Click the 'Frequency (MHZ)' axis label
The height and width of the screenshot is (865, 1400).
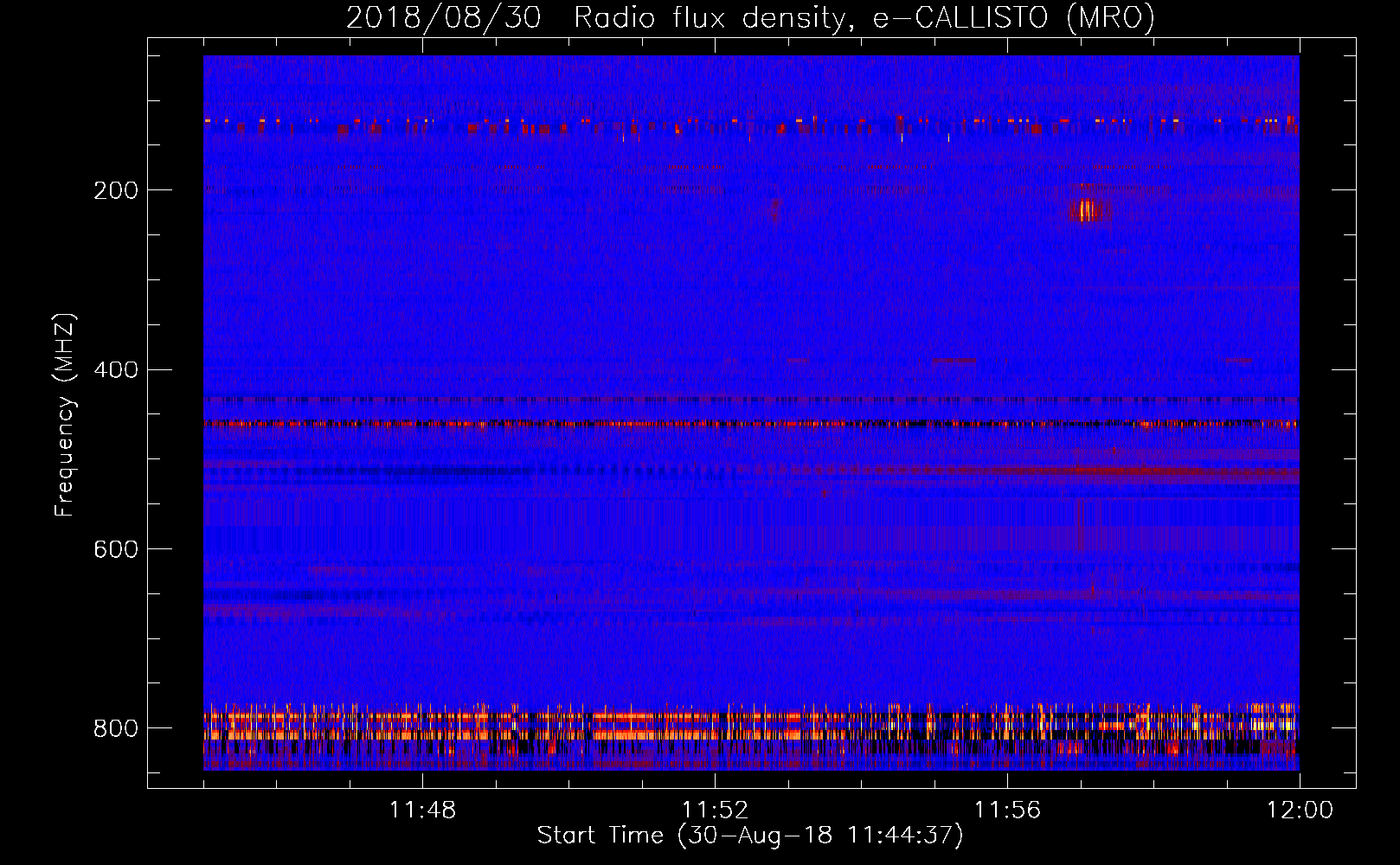[65, 415]
